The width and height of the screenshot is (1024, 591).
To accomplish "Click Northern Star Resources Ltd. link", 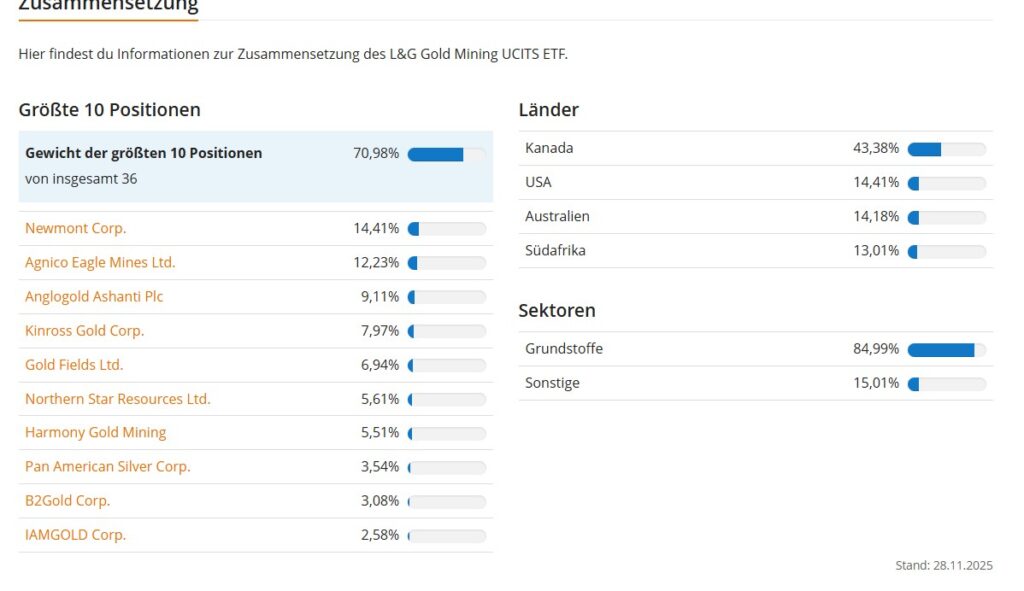I will (x=118, y=398).
